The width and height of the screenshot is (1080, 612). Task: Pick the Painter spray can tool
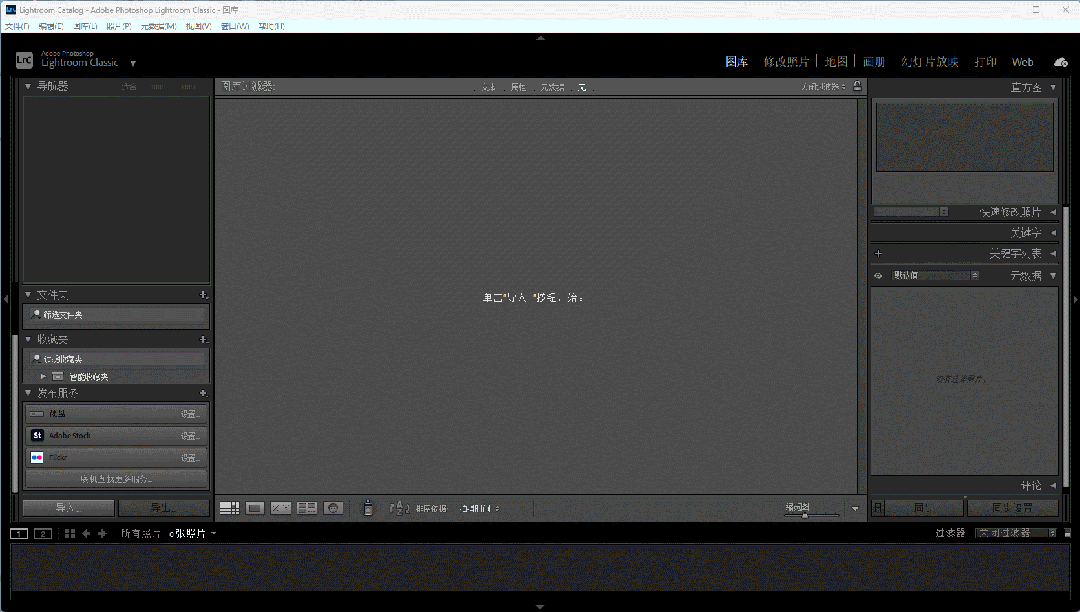pos(368,508)
